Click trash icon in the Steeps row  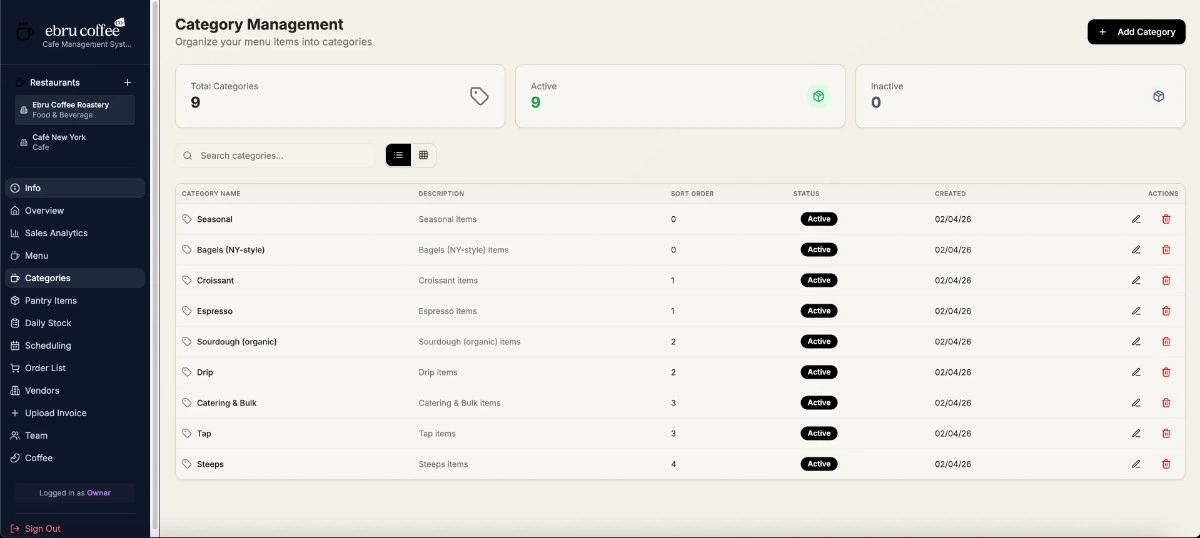pos(1166,464)
